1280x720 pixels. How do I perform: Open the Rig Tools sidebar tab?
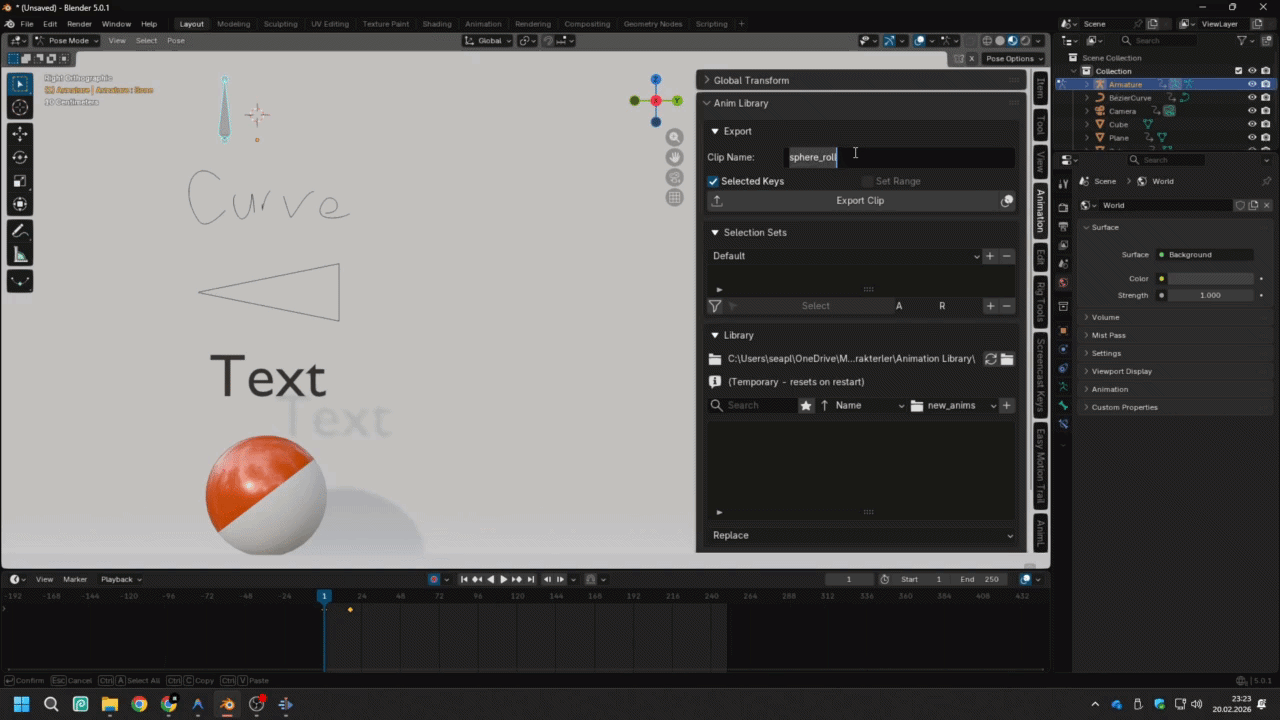(x=1040, y=302)
